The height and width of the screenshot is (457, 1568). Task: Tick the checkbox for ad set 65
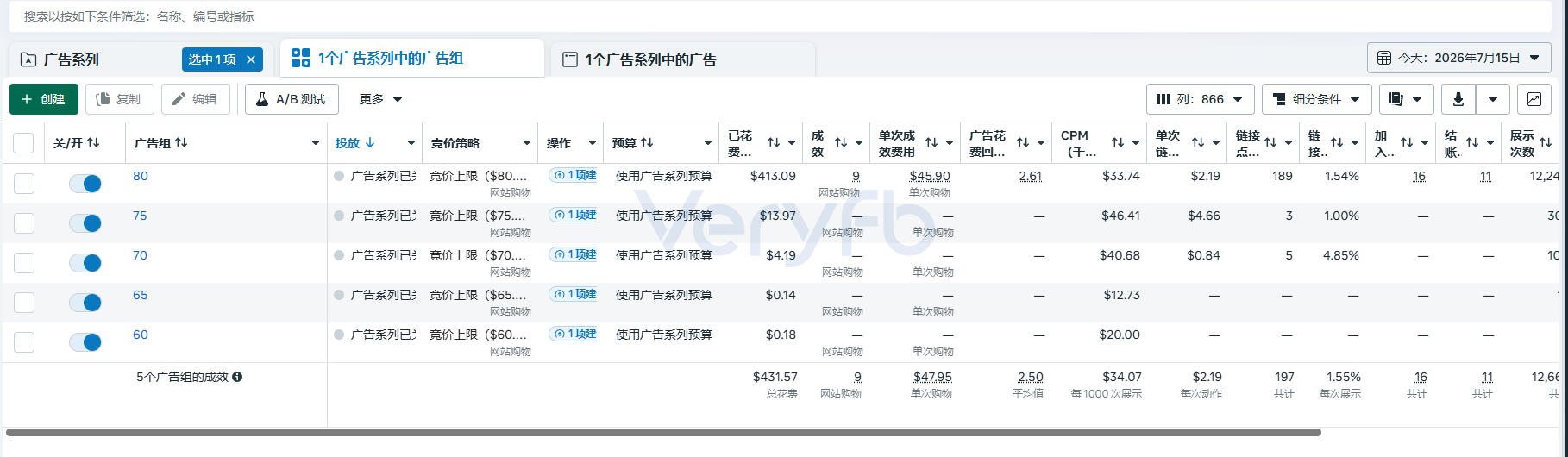pos(24,303)
